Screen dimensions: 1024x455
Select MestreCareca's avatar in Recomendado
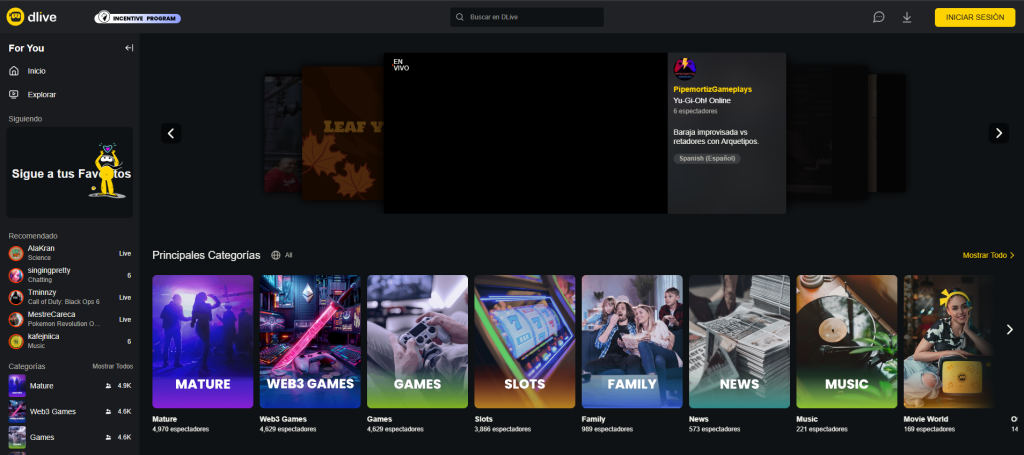click(x=16, y=319)
